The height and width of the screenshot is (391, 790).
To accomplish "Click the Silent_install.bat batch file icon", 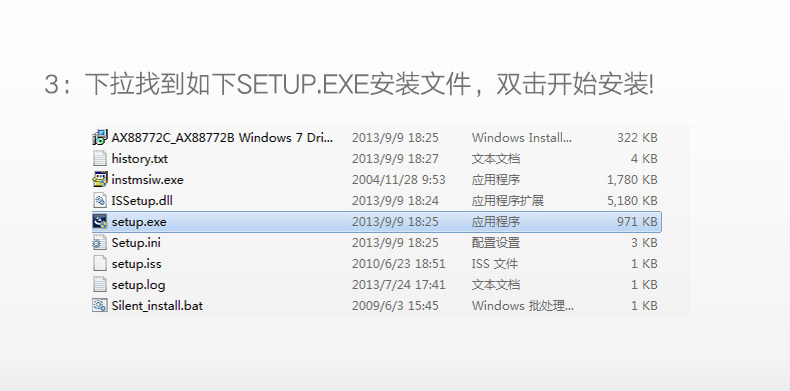I will click(x=100, y=305).
